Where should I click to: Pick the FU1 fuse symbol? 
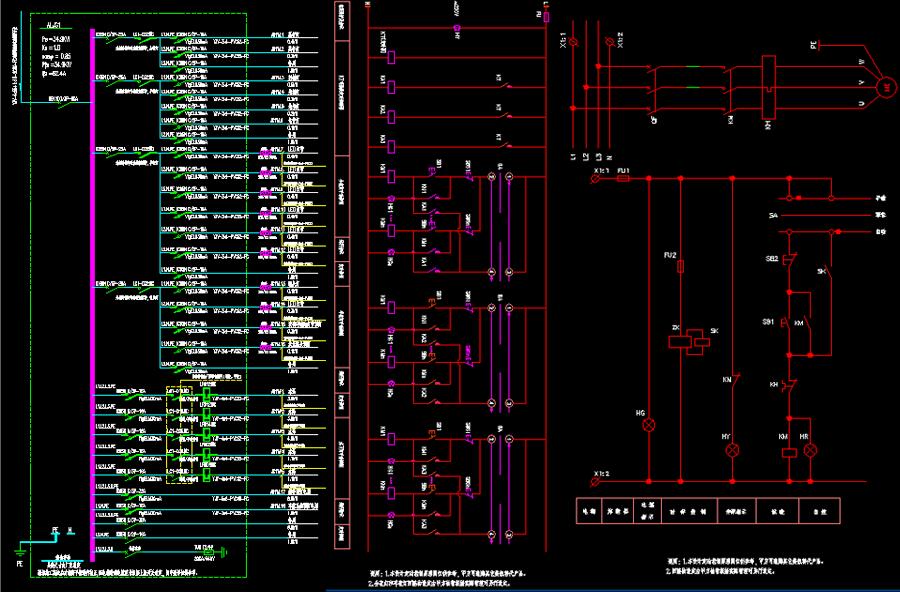click(623, 179)
